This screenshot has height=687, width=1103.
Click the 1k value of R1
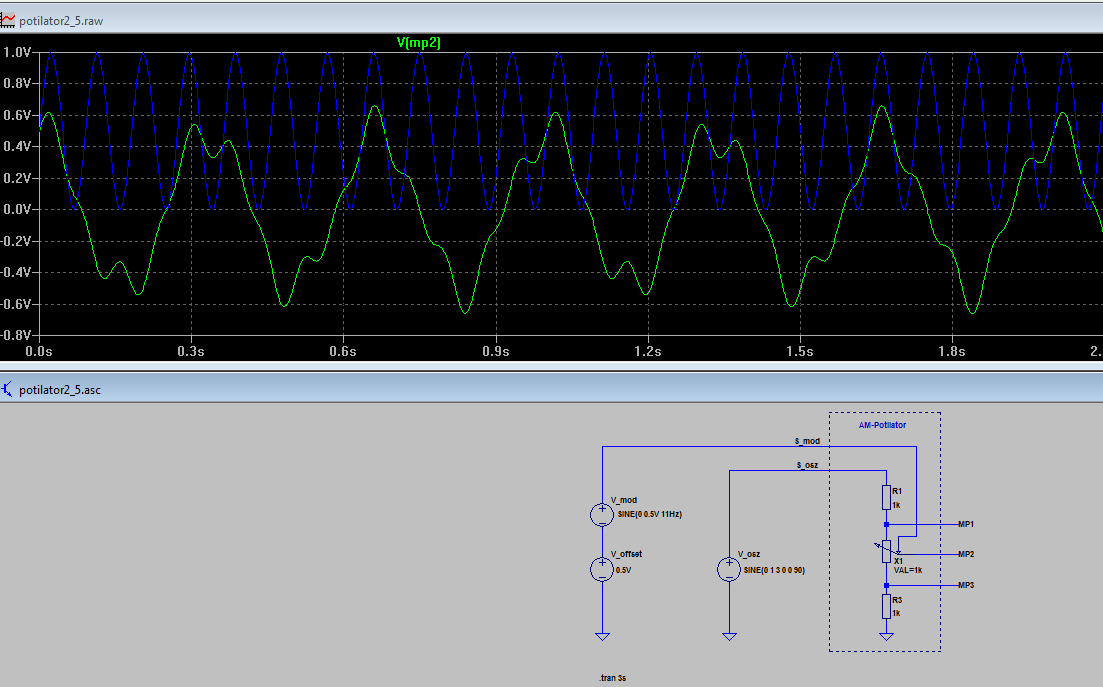pyautogui.click(x=896, y=506)
